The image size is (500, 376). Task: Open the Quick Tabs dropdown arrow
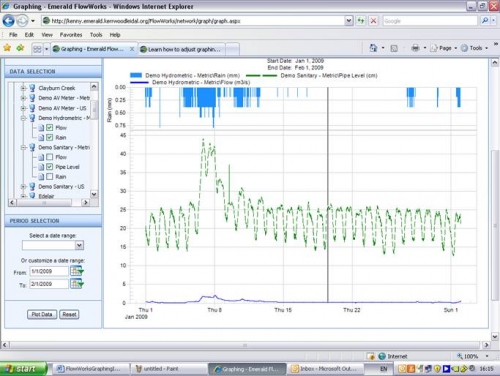coord(46,49)
